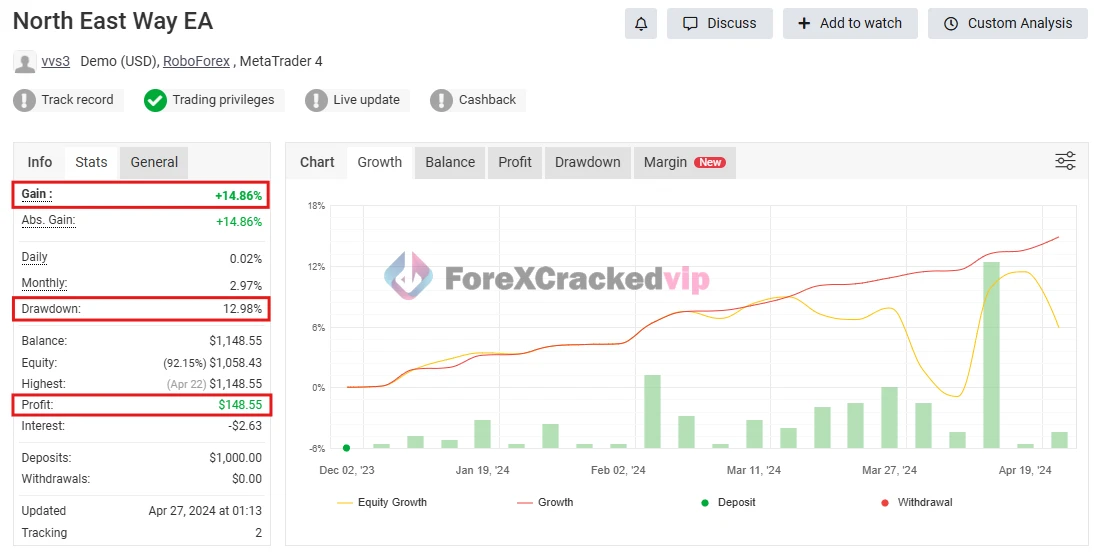The image size is (1094, 555).
Task: Toggle the Growth legend series
Action: click(545, 502)
